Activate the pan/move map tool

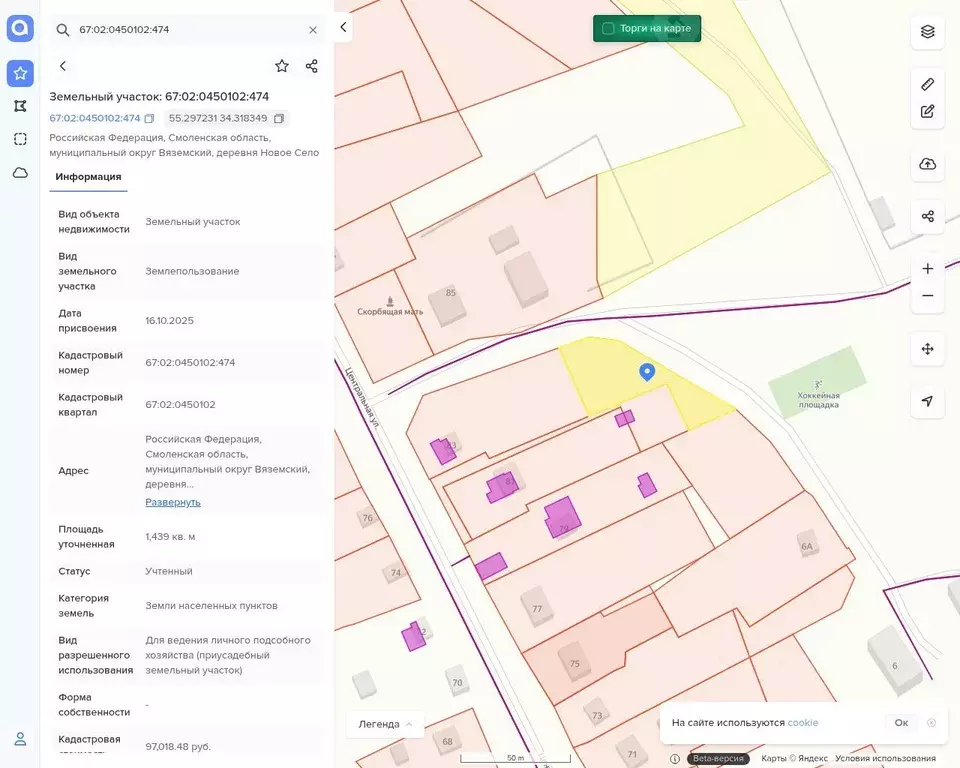[928, 348]
